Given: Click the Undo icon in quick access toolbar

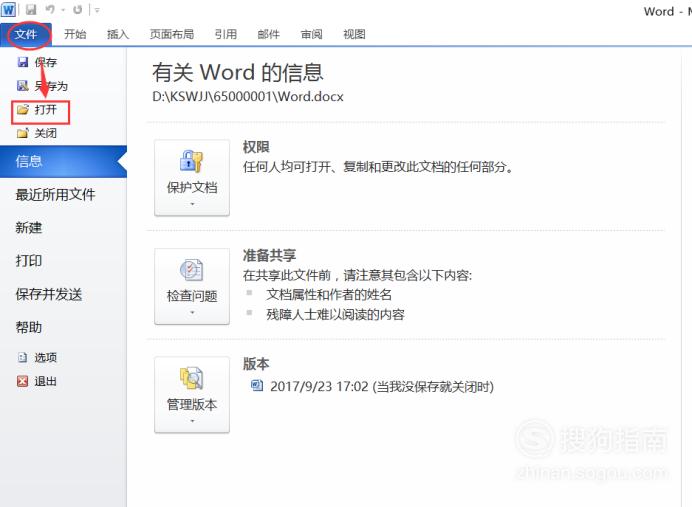Looking at the screenshot, I should coord(50,9).
